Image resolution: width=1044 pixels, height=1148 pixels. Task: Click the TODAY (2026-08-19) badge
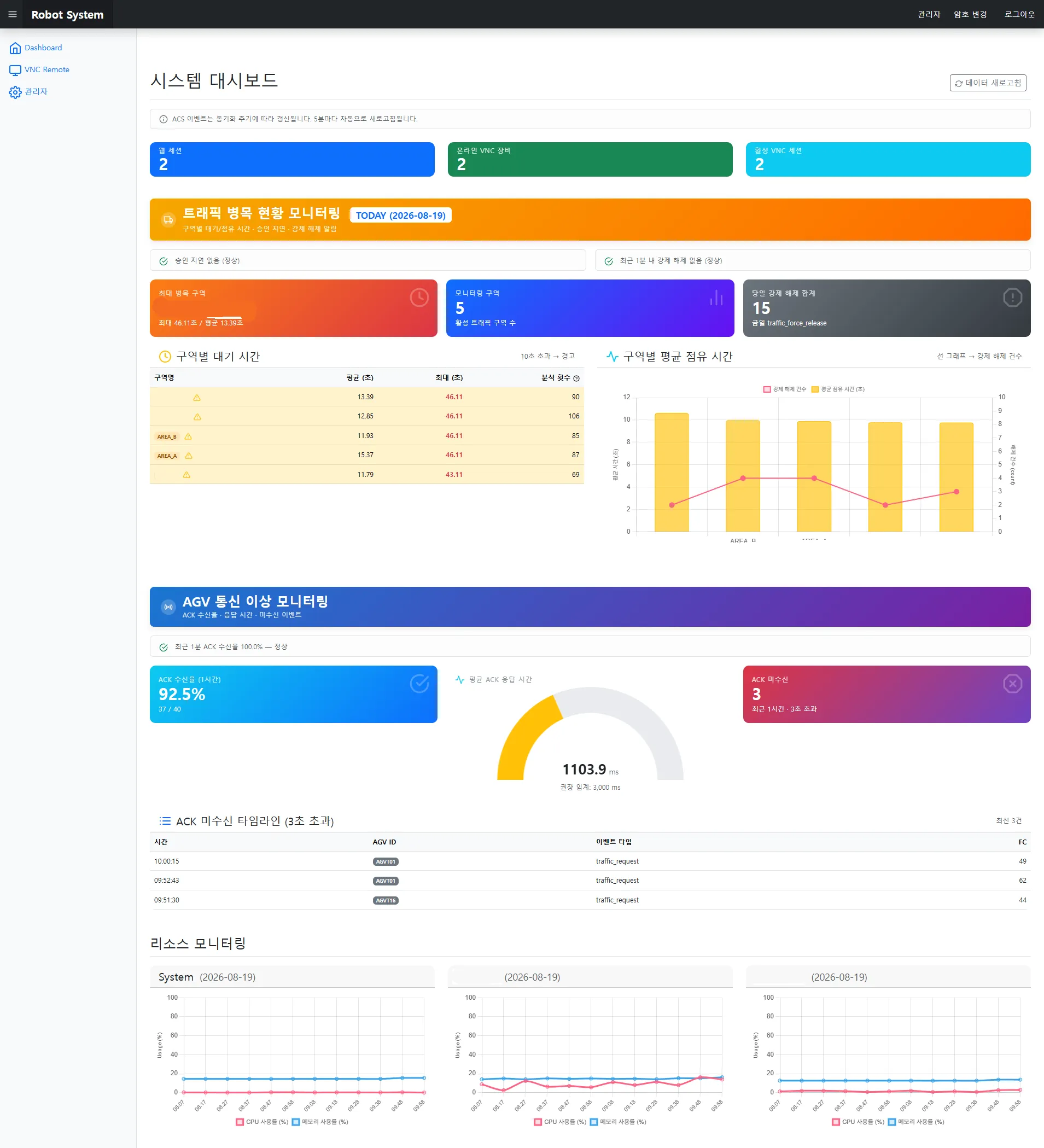[x=400, y=216]
